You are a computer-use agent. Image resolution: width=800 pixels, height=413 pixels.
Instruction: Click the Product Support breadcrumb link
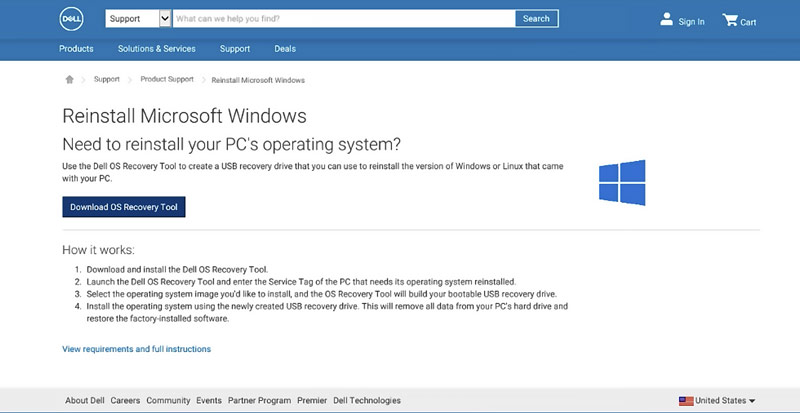[167, 80]
